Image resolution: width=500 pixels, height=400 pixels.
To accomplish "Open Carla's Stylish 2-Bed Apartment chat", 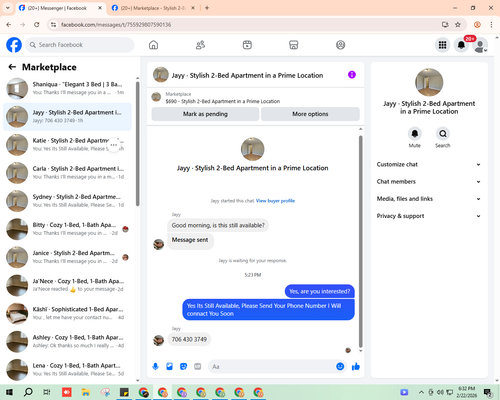I will (68, 173).
